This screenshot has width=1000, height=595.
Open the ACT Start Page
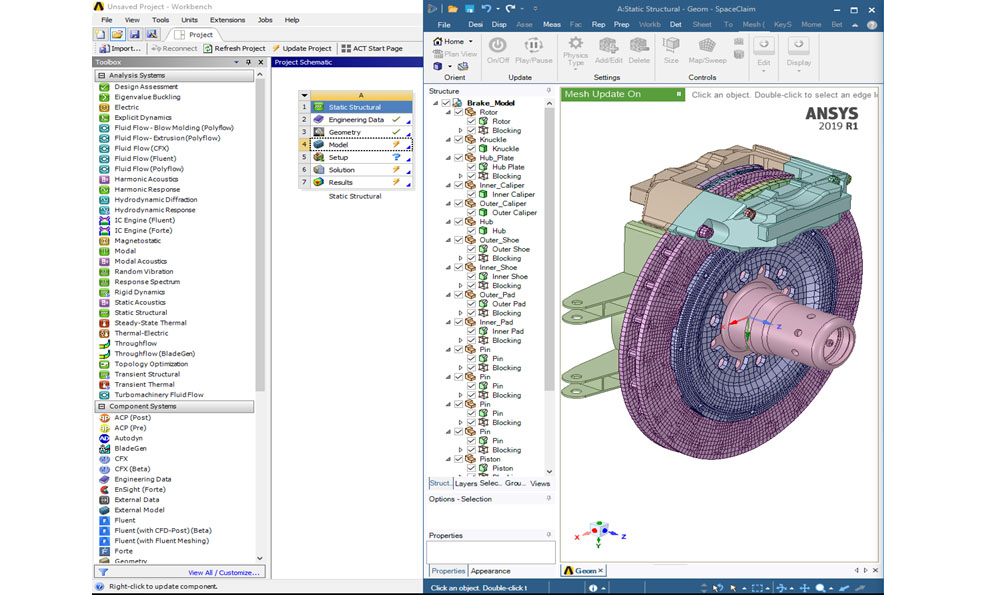coord(372,48)
